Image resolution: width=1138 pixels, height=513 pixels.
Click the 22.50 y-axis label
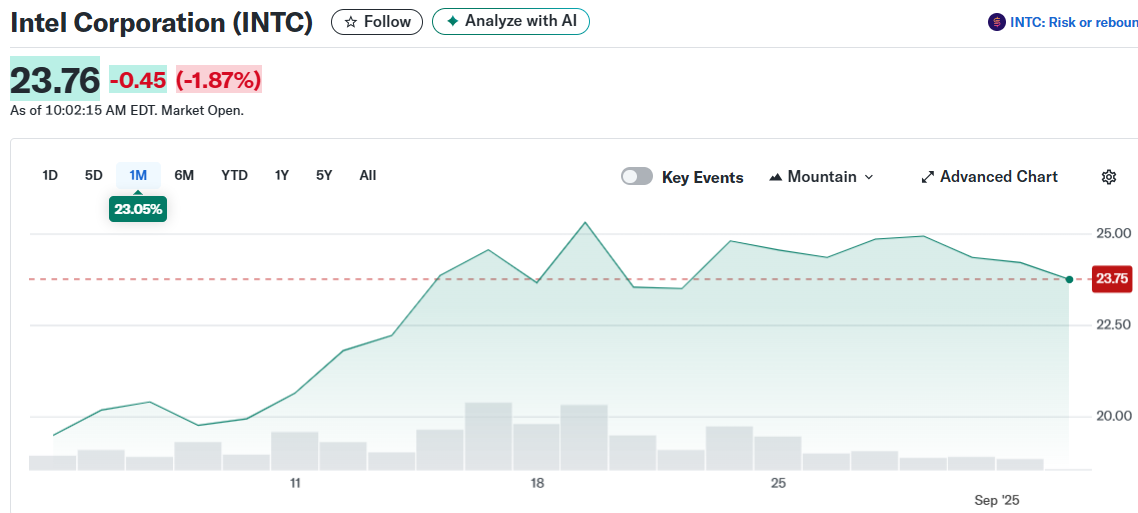tap(1113, 324)
